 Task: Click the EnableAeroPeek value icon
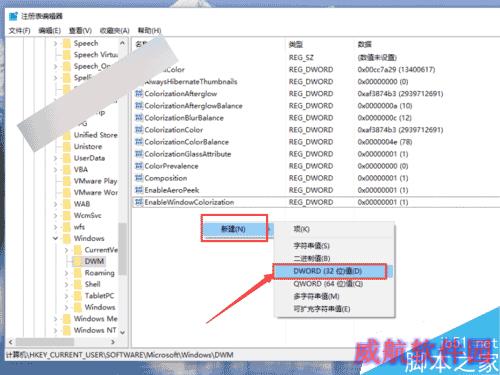139,190
